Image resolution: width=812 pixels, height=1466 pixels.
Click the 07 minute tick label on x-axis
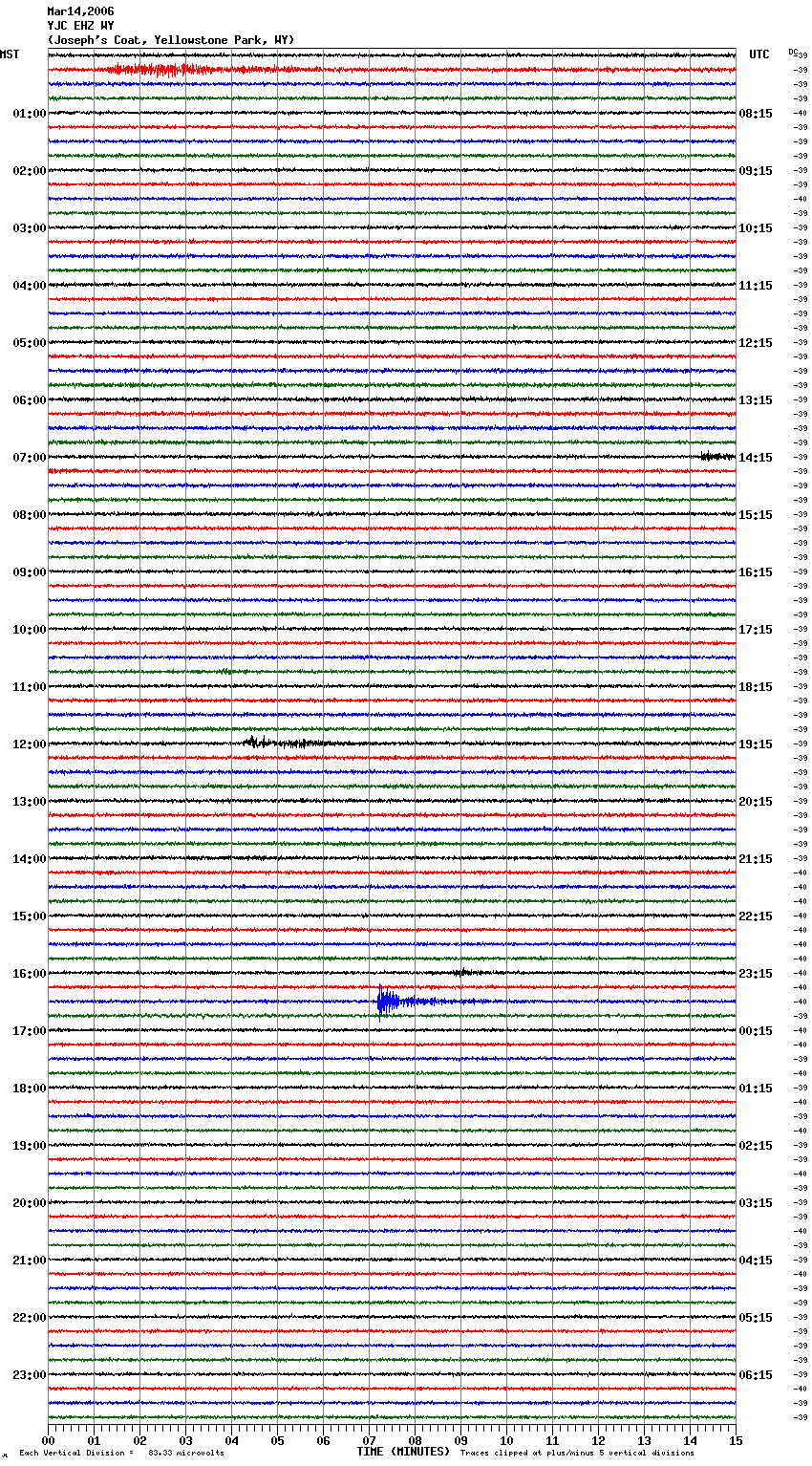coord(369,1440)
